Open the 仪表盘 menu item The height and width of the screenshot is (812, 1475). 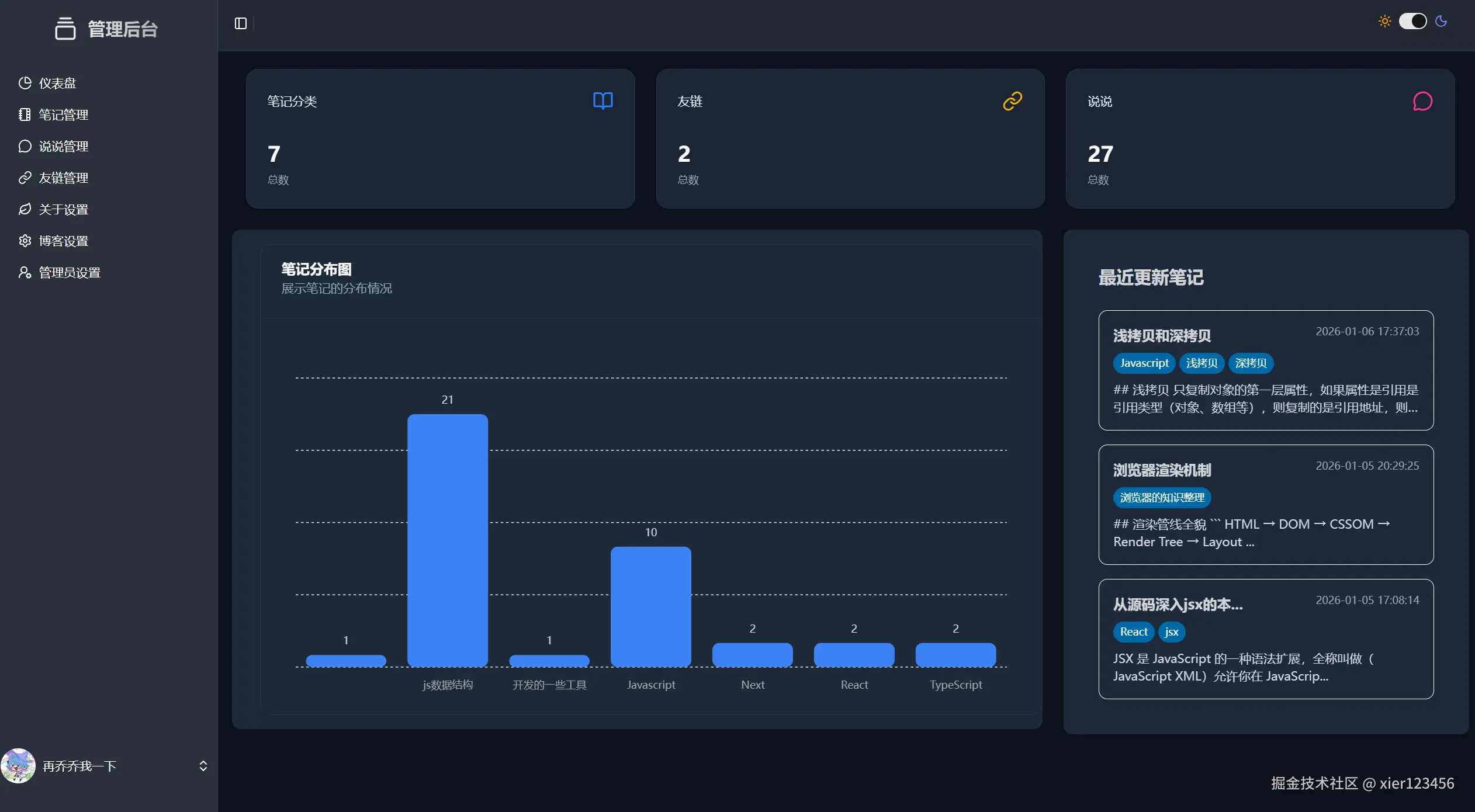(x=57, y=83)
